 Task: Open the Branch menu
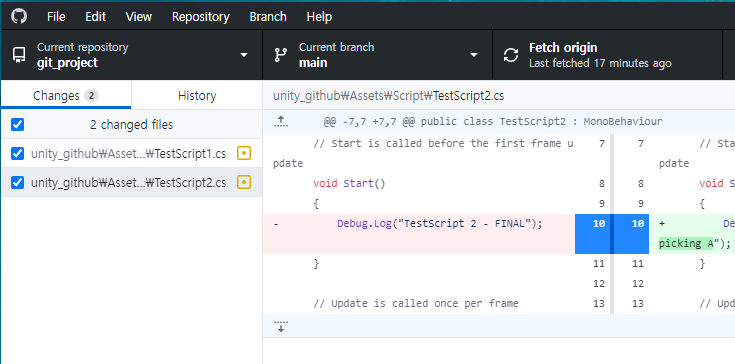pos(268,17)
